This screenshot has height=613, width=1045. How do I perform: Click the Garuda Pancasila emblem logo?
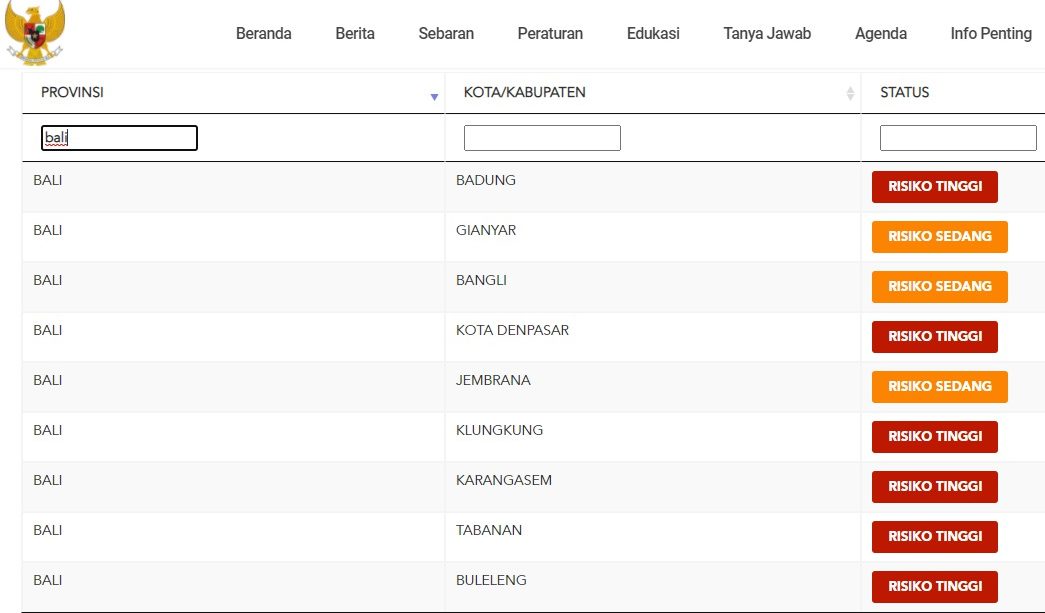coord(34,32)
